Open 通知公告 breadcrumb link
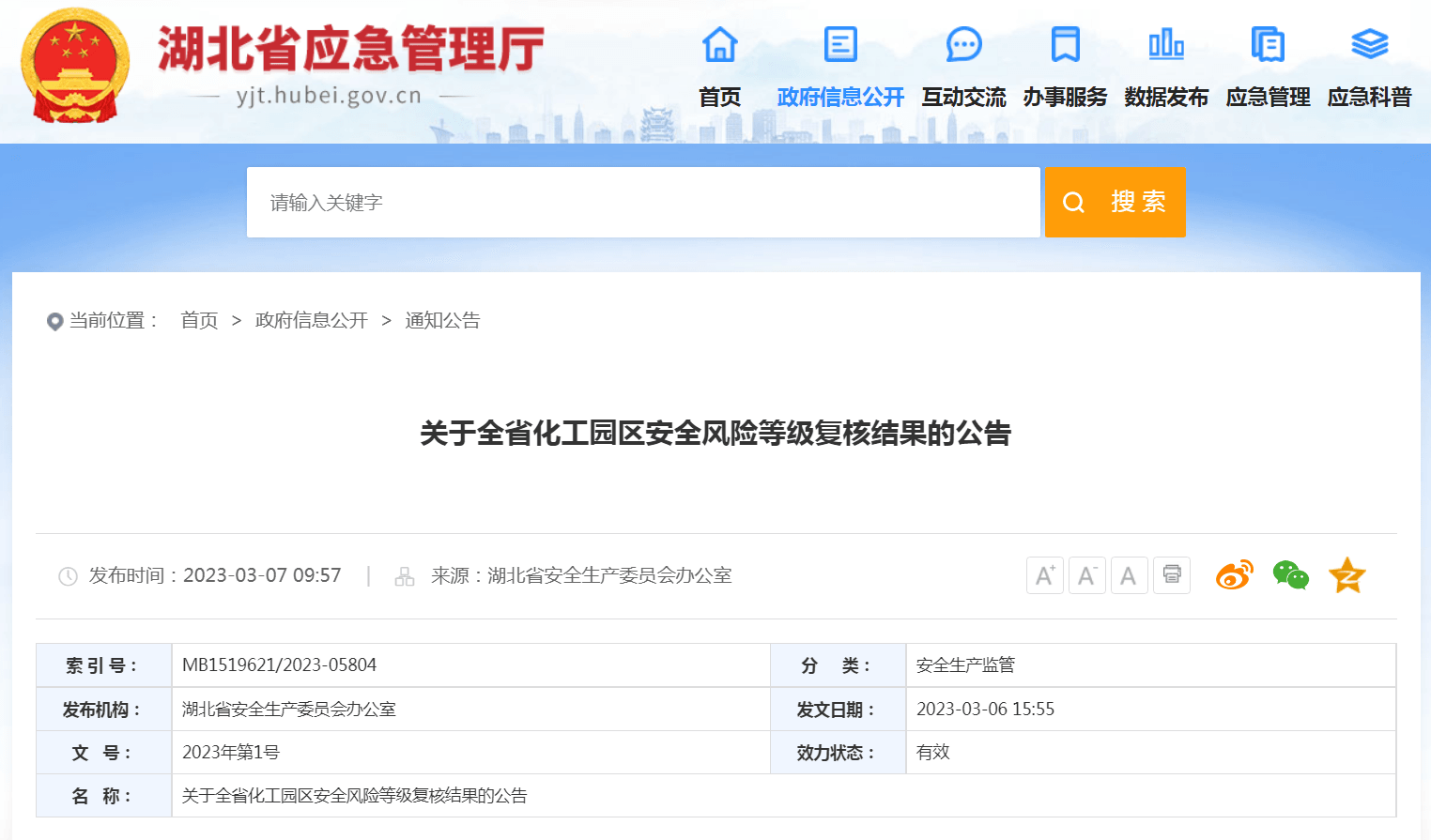1431x840 pixels. pos(442,321)
